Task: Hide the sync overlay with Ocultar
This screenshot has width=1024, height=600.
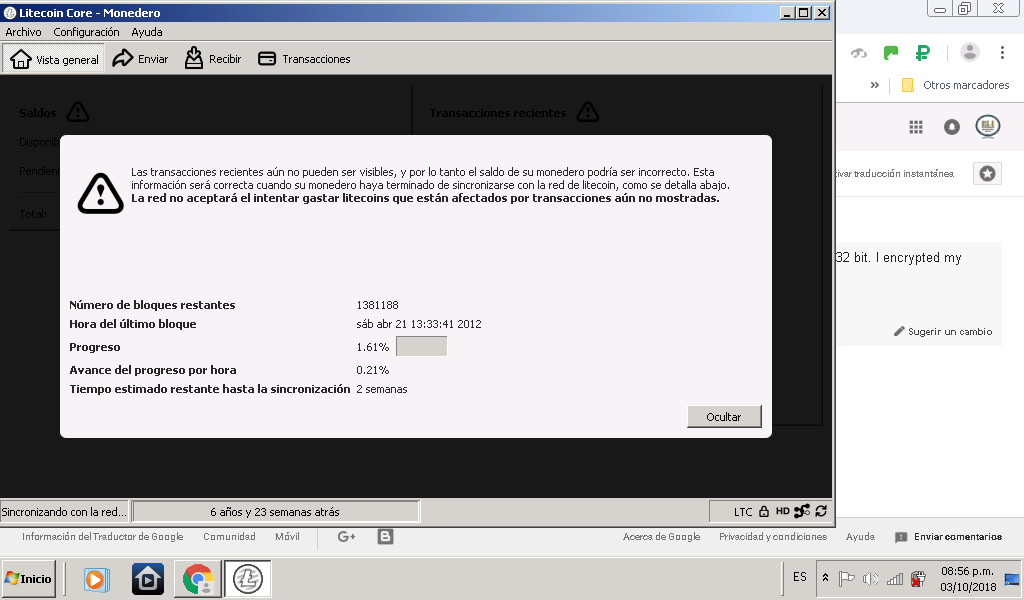Action: point(724,417)
